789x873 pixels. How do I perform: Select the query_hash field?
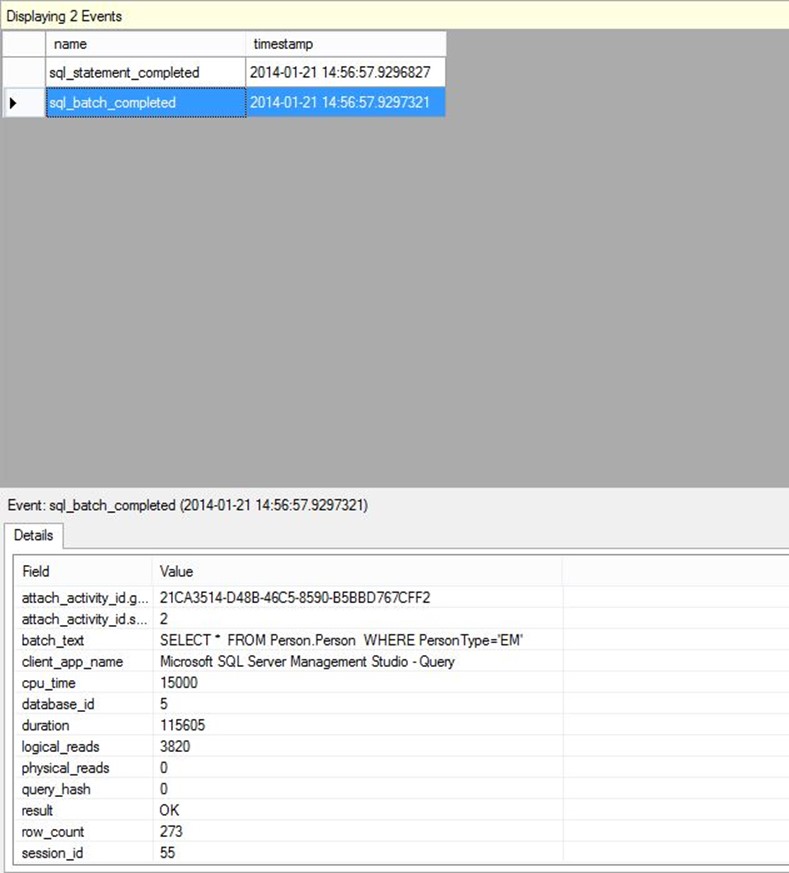[56, 789]
